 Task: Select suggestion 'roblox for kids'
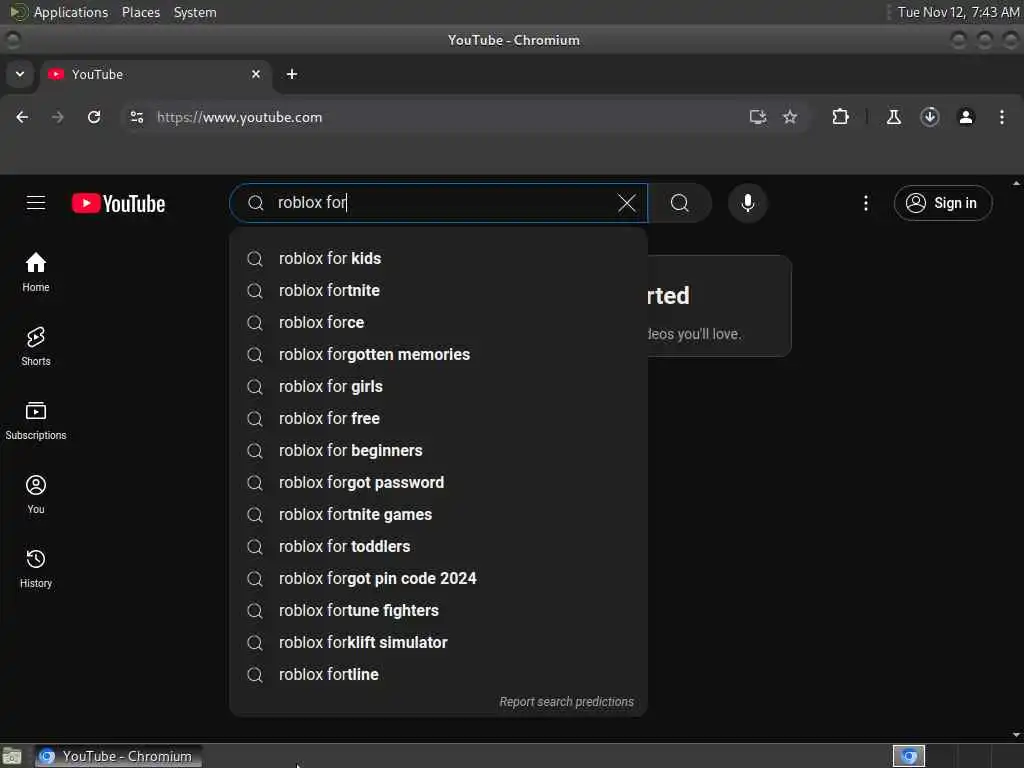tap(438, 259)
